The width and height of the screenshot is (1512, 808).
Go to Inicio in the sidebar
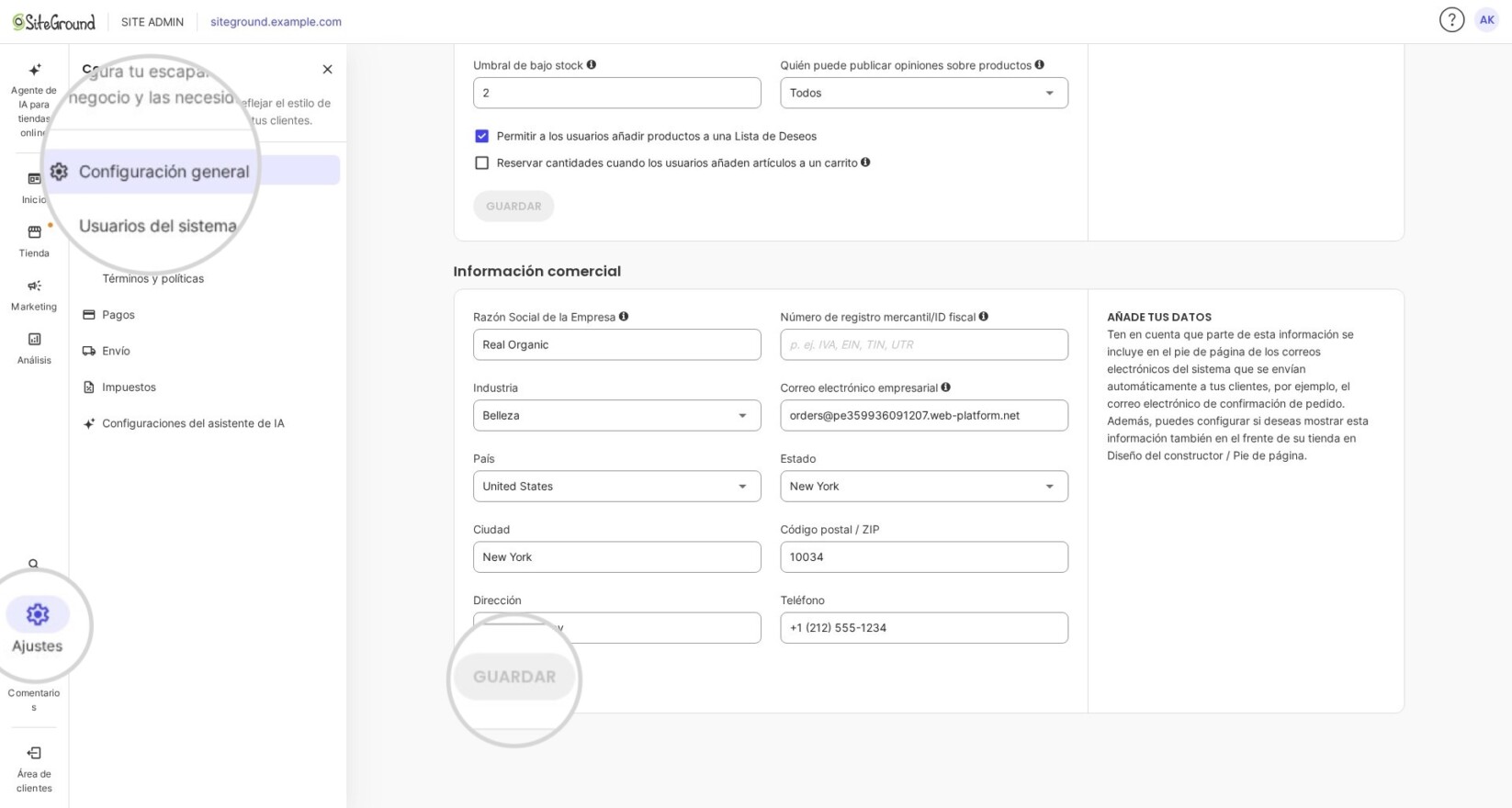click(34, 187)
